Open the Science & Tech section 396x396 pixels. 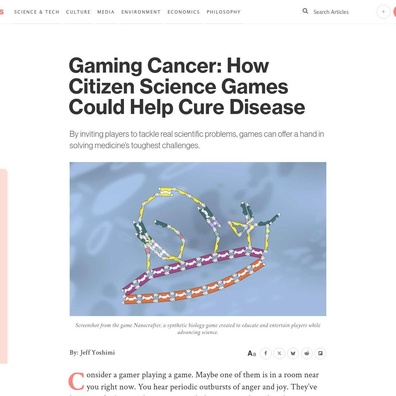tap(37, 12)
